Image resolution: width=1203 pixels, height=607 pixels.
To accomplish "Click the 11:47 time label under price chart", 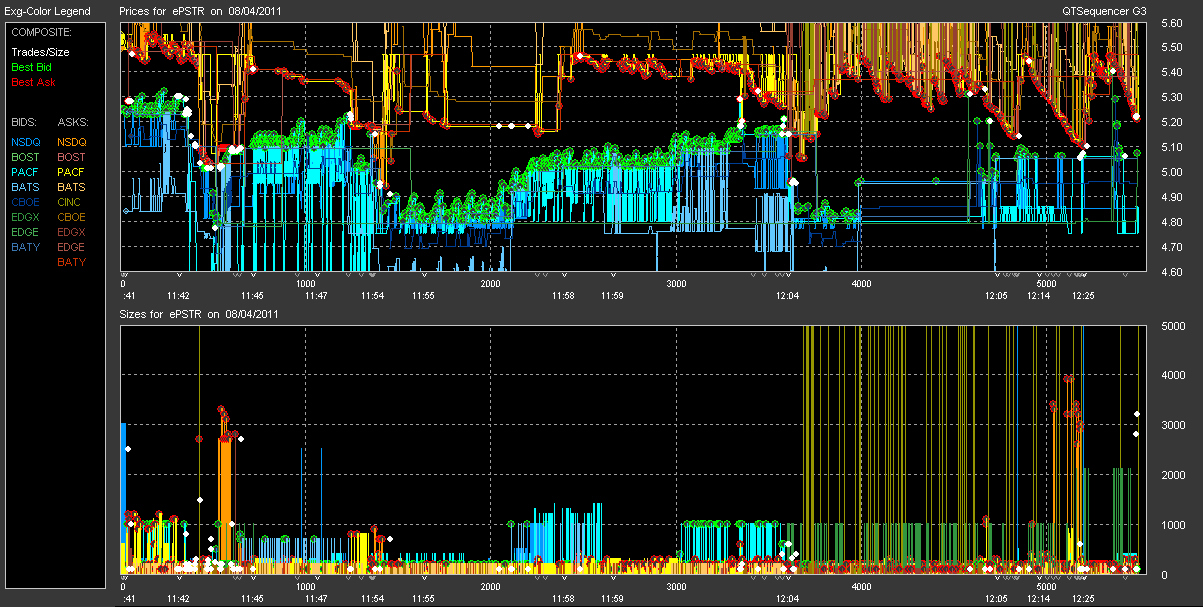I will (x=316, y=295).
